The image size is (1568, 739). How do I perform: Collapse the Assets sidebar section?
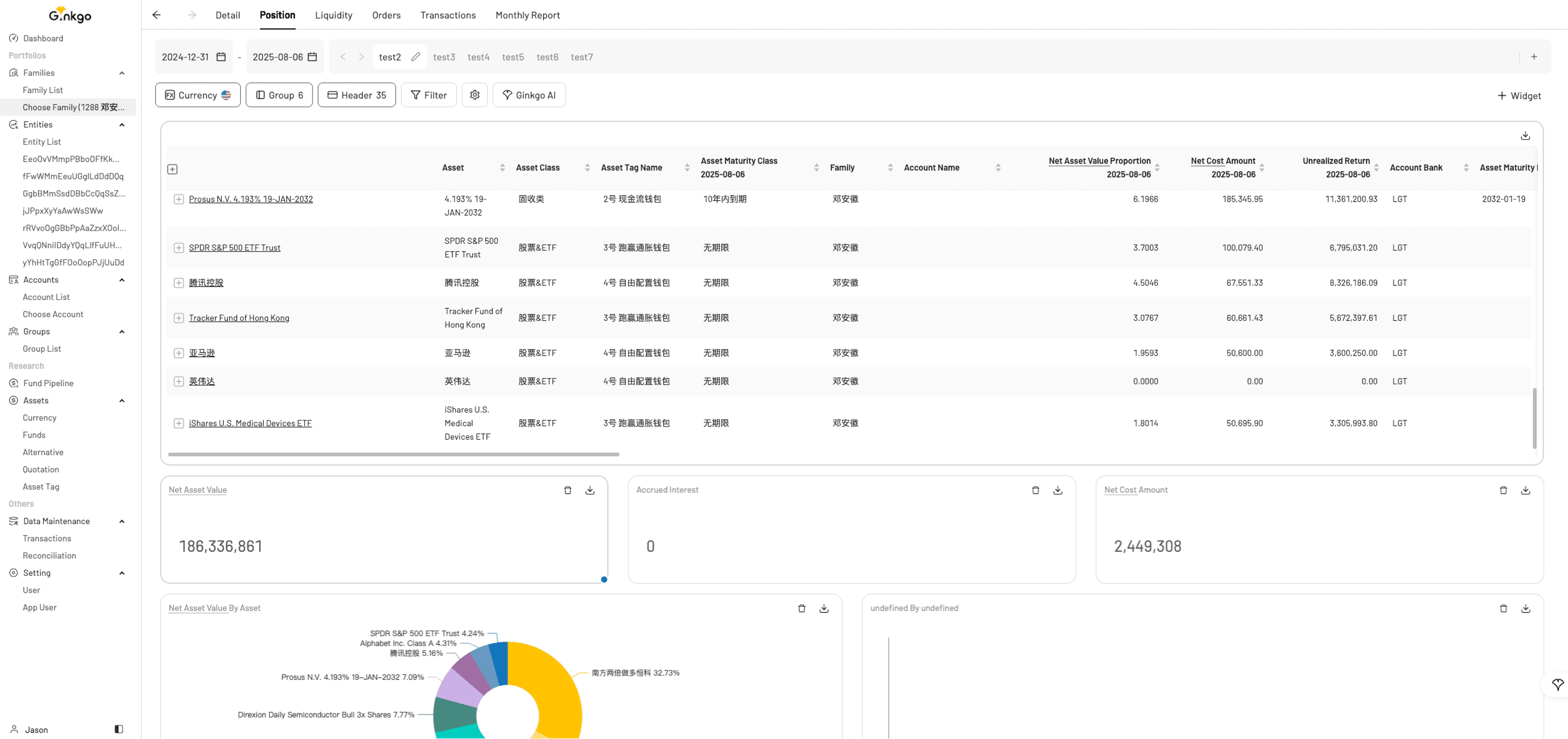(x=122, y=401)
